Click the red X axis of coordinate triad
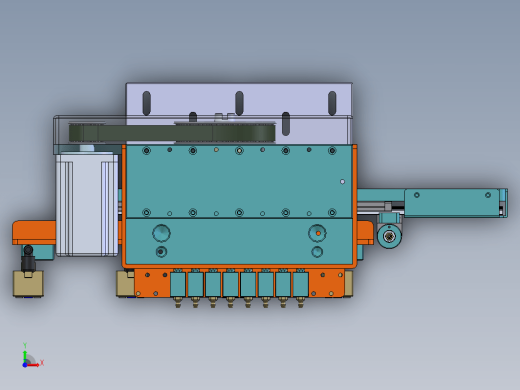The width and height of the screenshot is (520, 390). point(34,365)
